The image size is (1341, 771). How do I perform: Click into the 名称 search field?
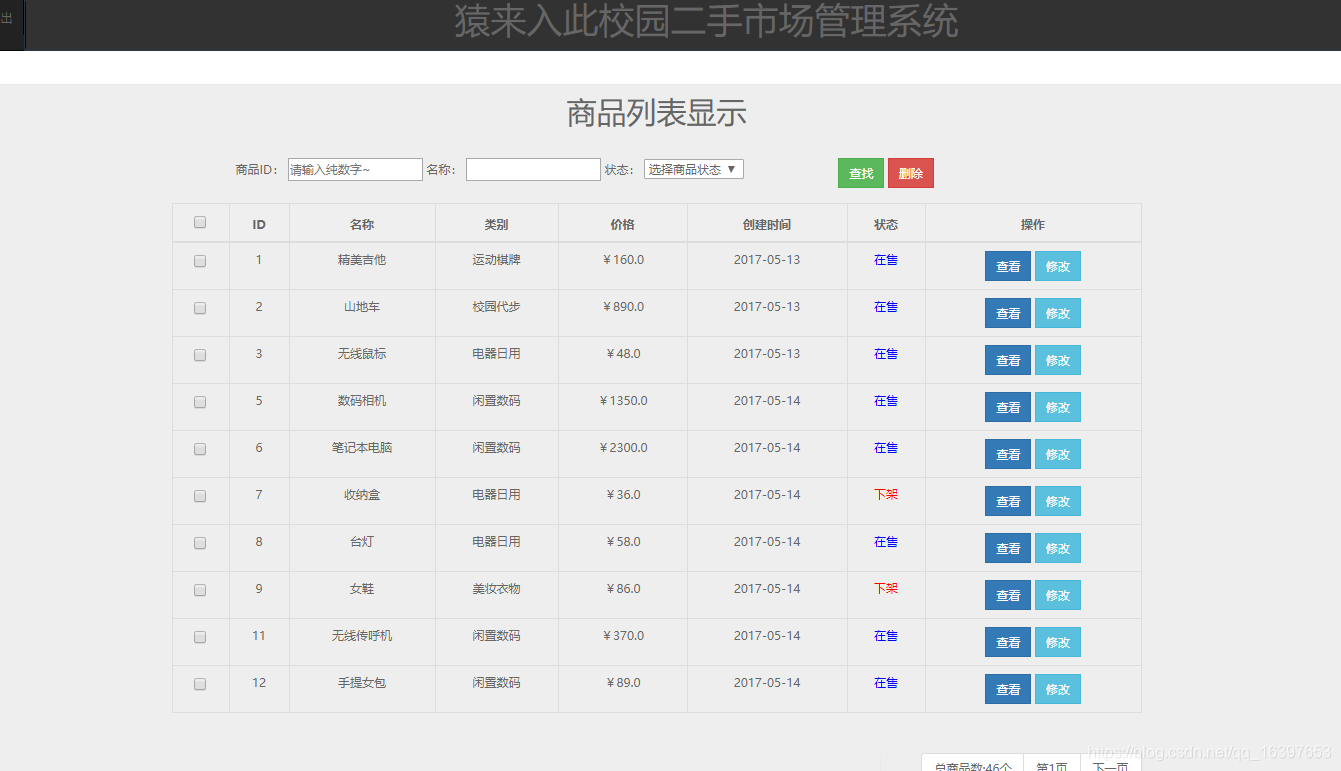click(533, 170)
